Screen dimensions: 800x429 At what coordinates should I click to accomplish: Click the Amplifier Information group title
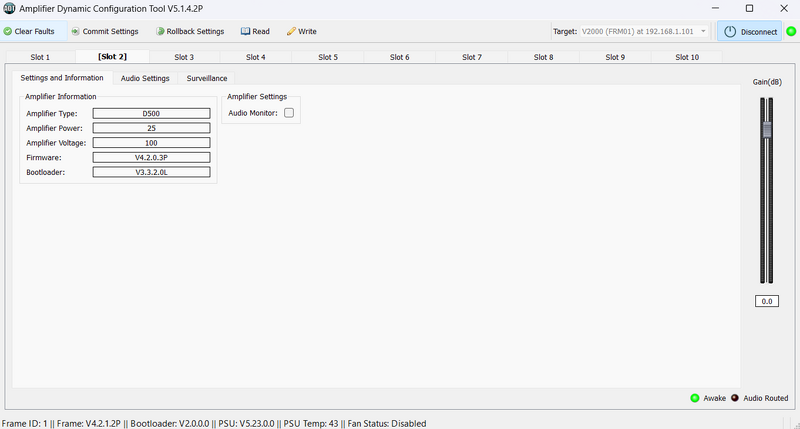[x=61, y=96]
